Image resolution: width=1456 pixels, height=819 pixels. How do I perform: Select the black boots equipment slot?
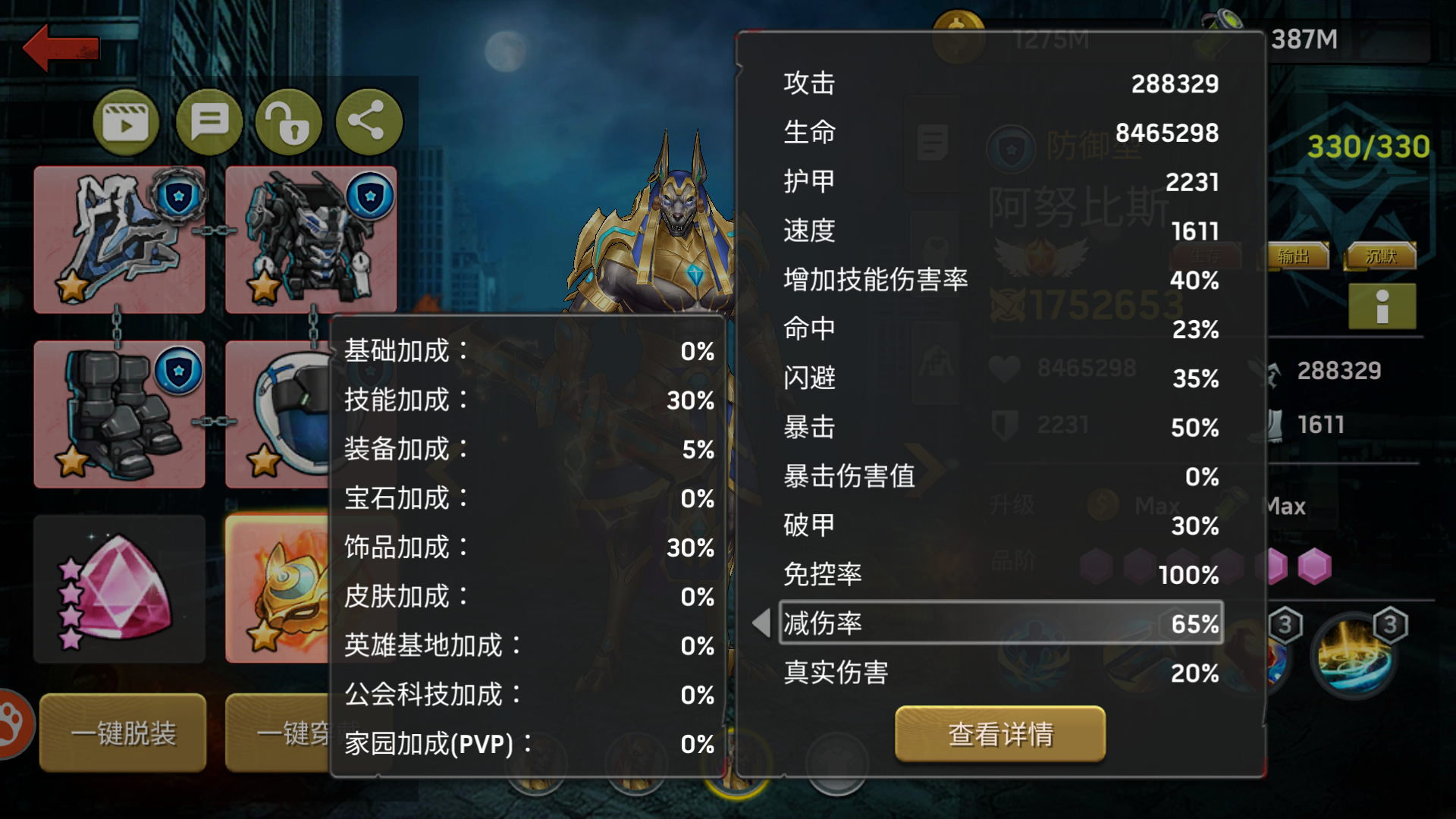click(119, 414)
